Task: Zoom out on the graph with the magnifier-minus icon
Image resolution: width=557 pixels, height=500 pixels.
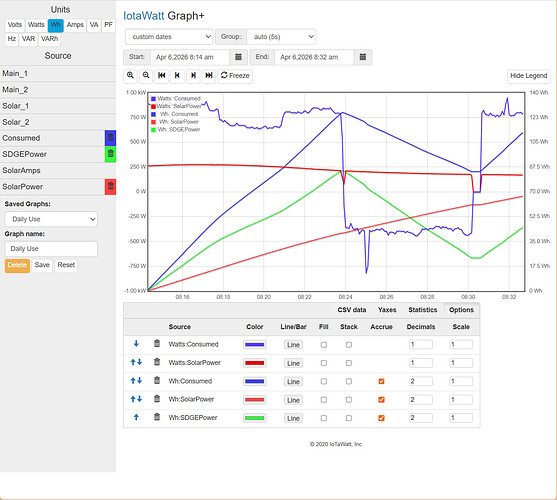Action: coord(146,76)
